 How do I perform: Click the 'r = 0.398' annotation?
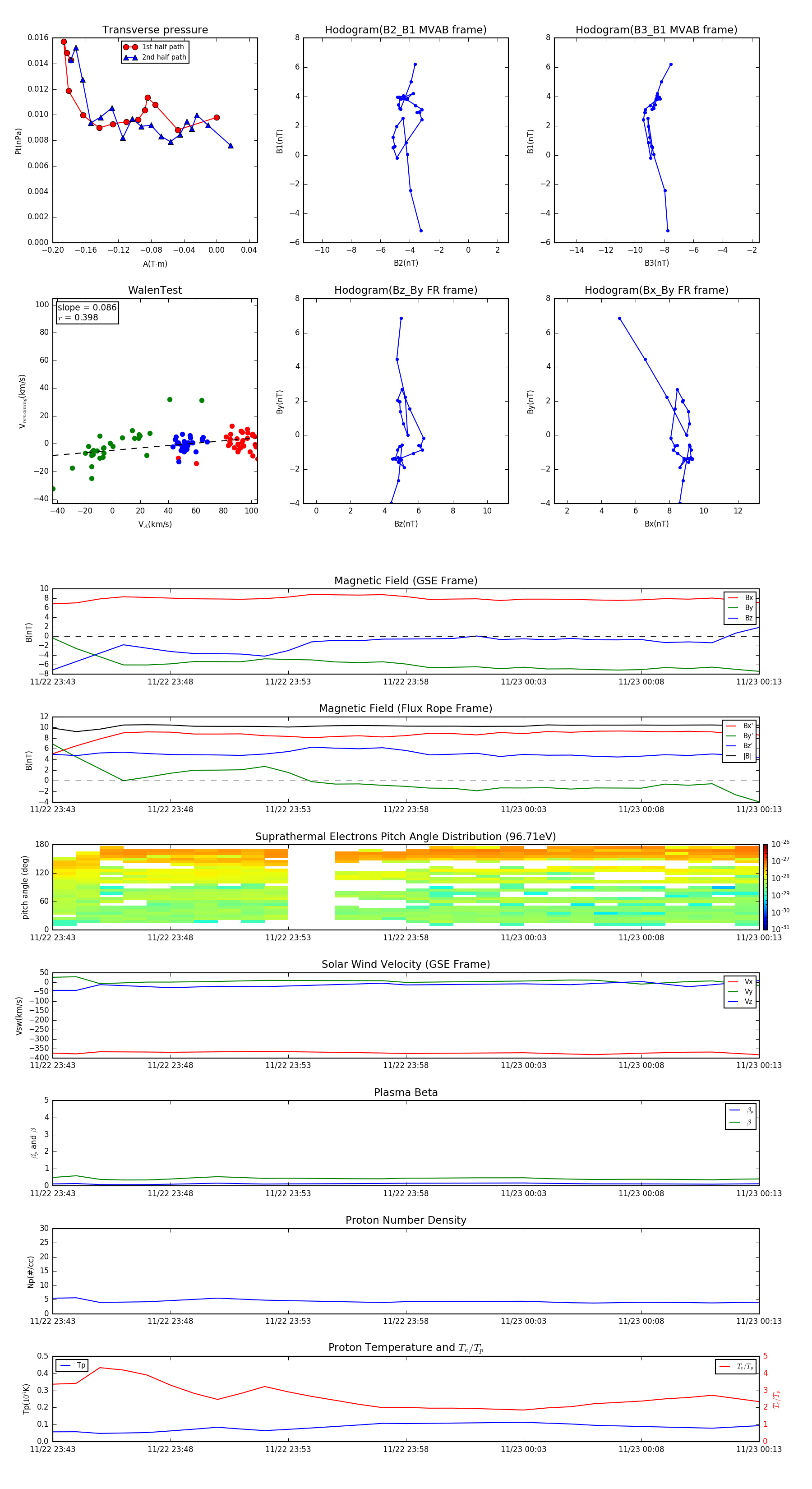(78, 317)
